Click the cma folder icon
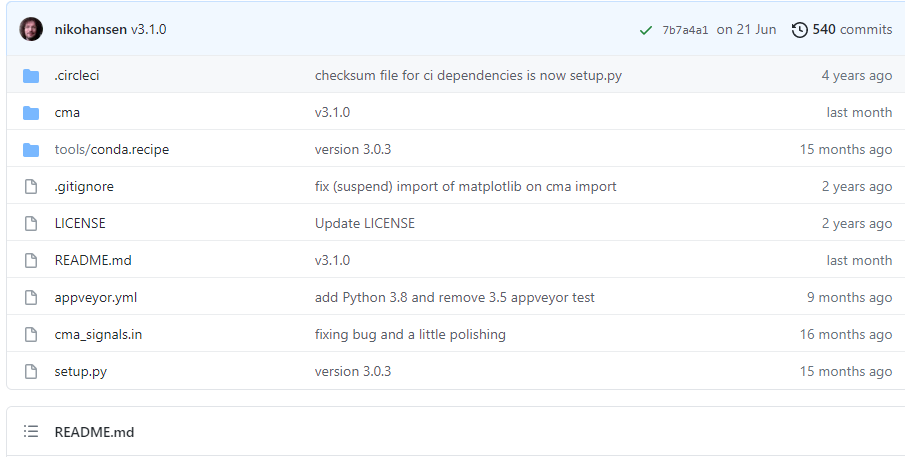This screenshot has width=905, height=457. (x=31, y=113)
